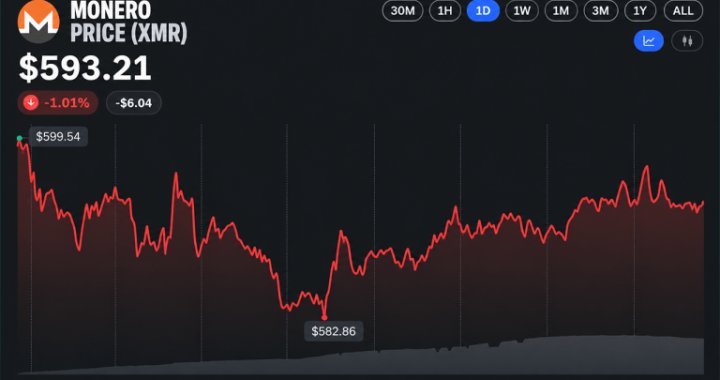Click the -$6.04 change badge
This screenshot has height=380, width=720.
134,103
